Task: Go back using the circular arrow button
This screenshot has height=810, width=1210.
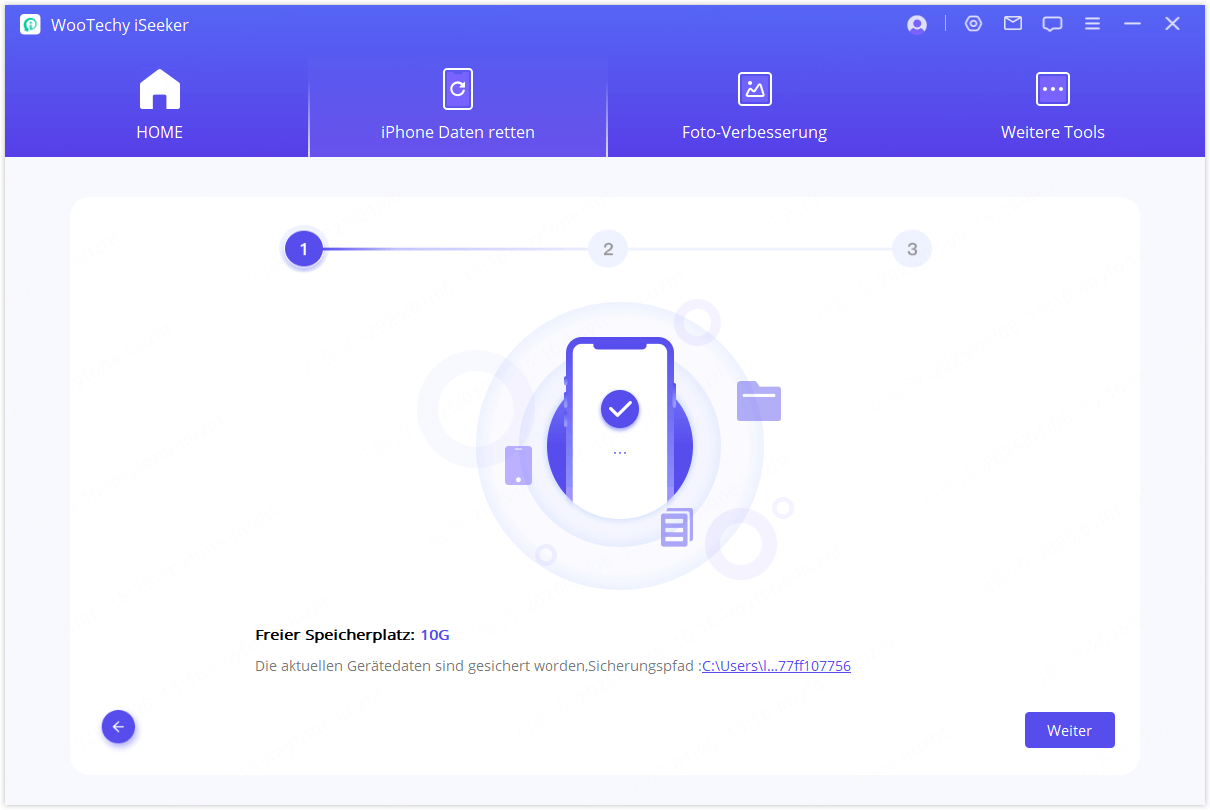Action: (118, 726)
